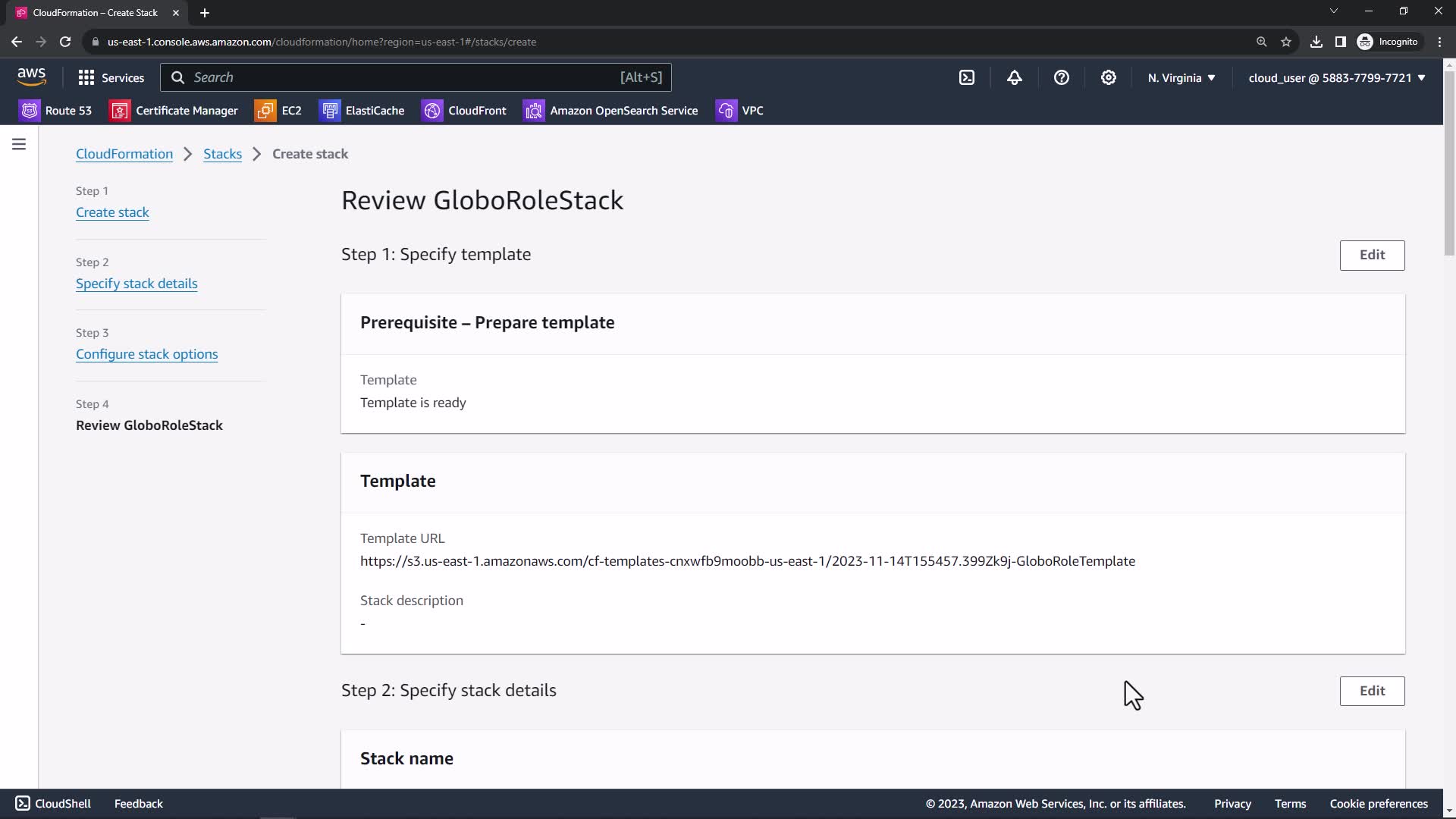Open the cloud_user account dropdown
This screenshot has height=819, width=1456.
(1336, 77)
